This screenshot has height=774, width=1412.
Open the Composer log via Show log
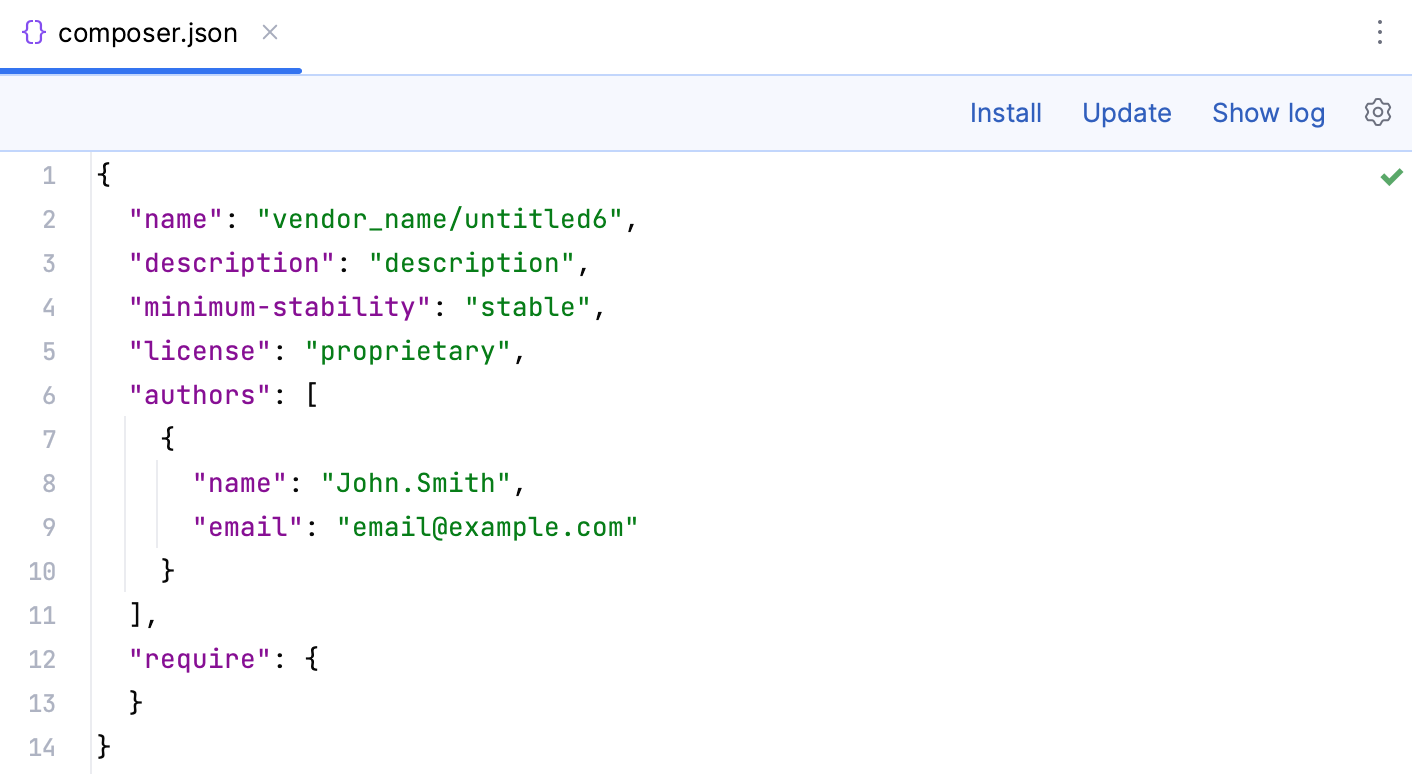(x=1268, y=112)
